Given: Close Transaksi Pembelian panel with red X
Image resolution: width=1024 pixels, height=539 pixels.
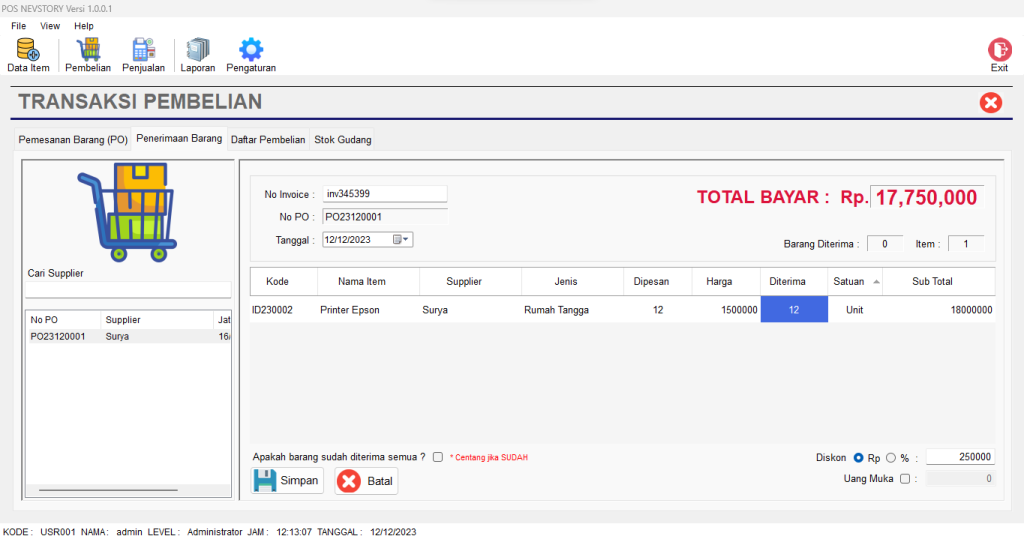Looking at the screenshot, I should coord(990,102).
